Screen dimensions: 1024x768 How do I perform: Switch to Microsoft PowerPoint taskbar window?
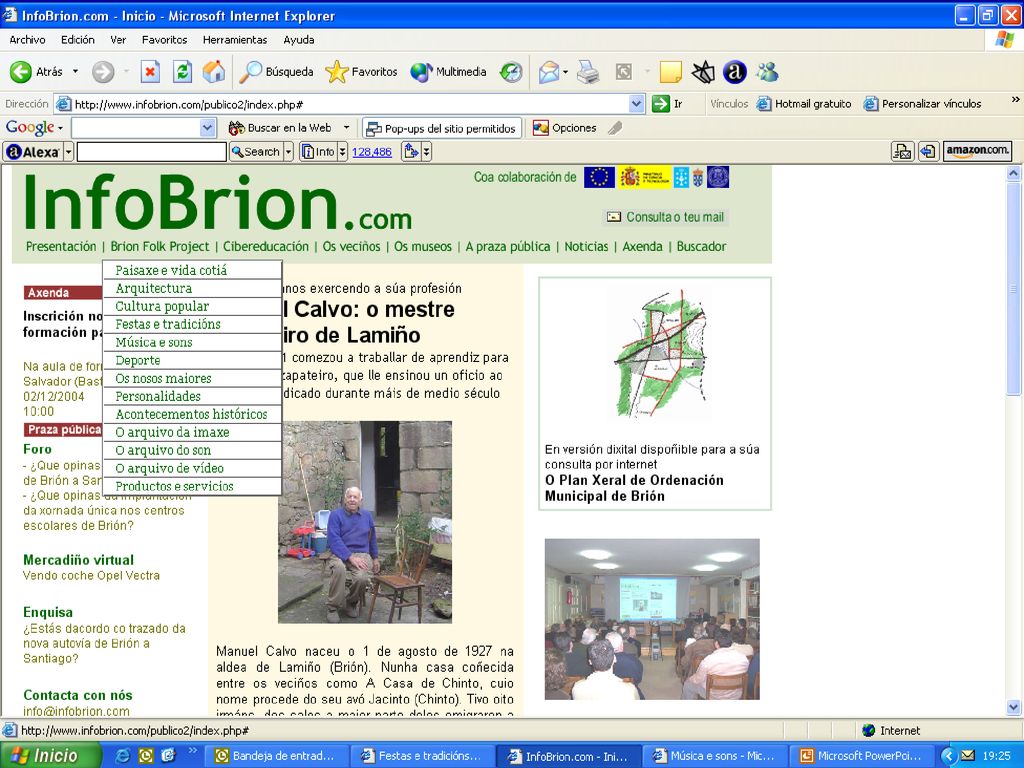coord(862,756)
